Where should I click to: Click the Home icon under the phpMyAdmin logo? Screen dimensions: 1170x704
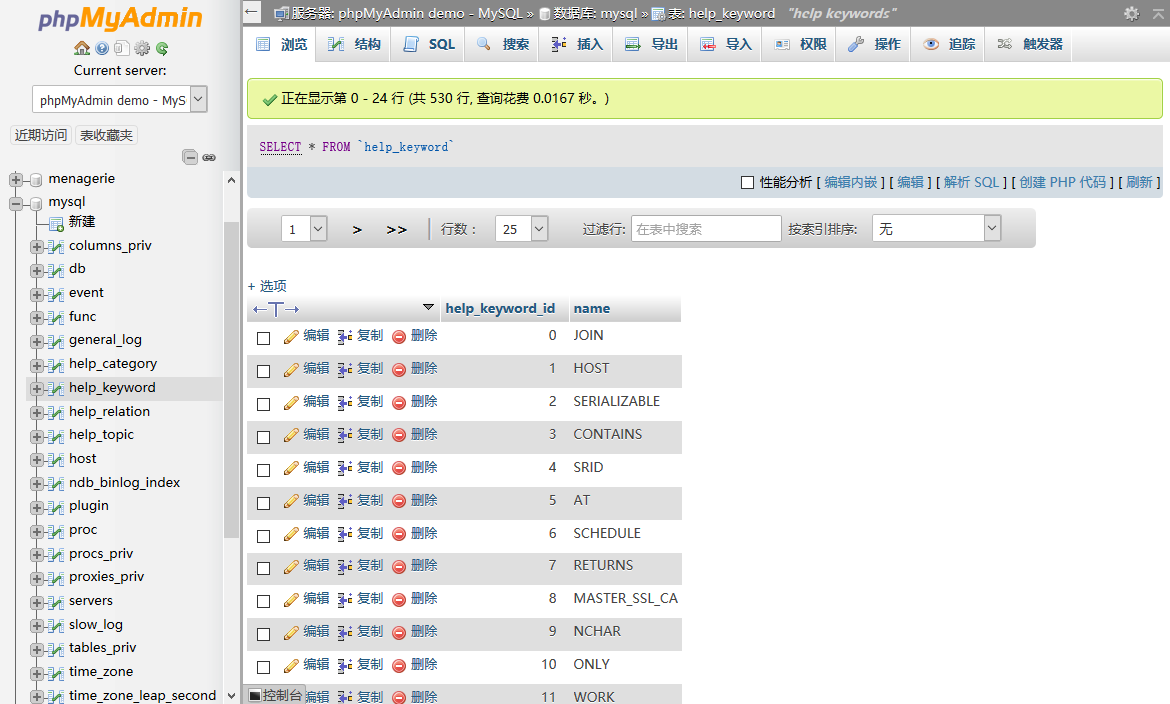82,48
